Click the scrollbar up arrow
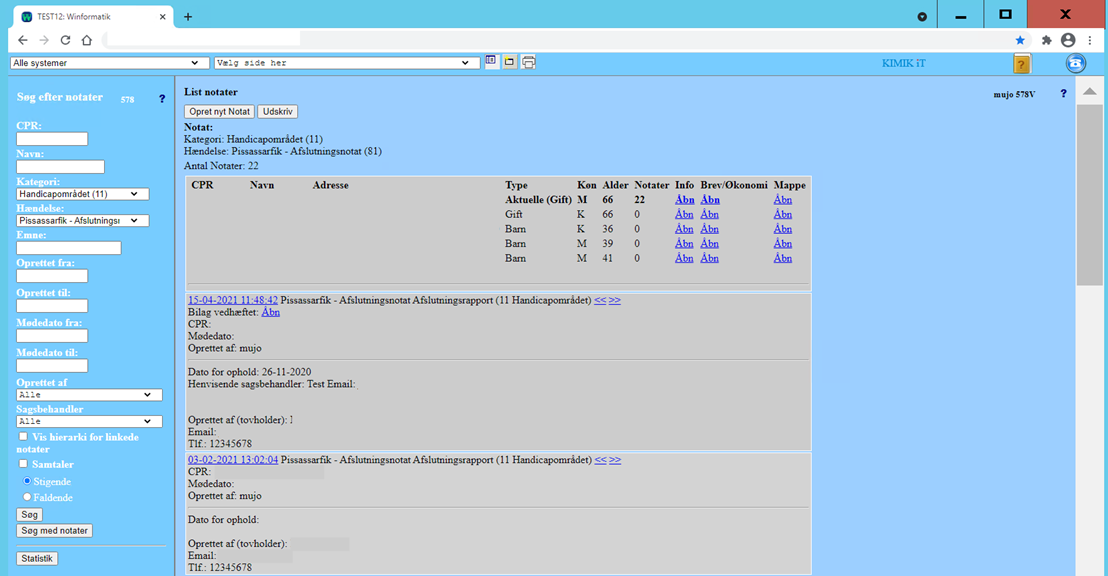The image size is (1108, 576). point(1090,92)
